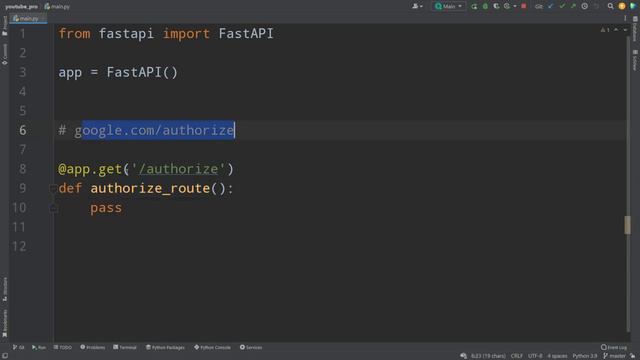Click Git push green arrow
This screenshot has height=360, width=640.
pos(573,6)
